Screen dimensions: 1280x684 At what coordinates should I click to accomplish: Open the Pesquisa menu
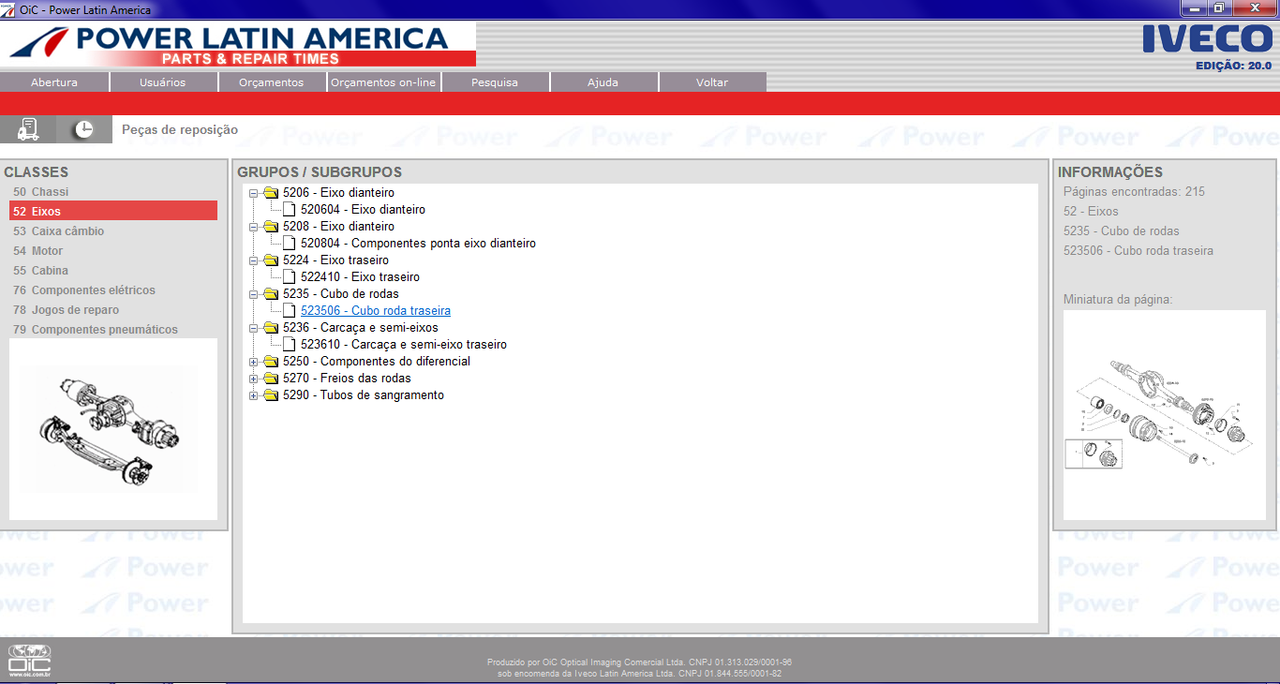click(495, 82)
